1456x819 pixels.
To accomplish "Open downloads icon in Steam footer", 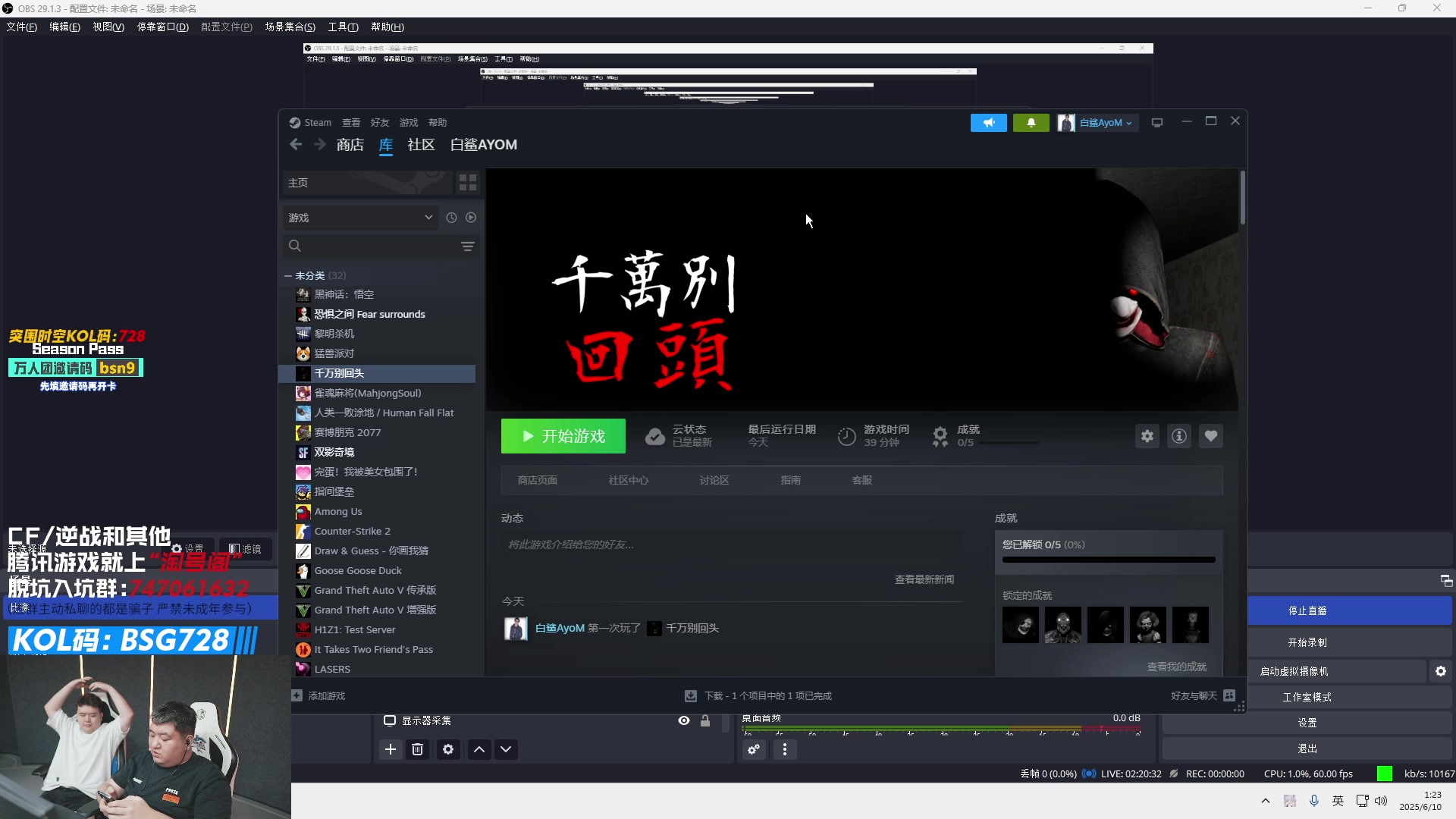I will (691, 695).
